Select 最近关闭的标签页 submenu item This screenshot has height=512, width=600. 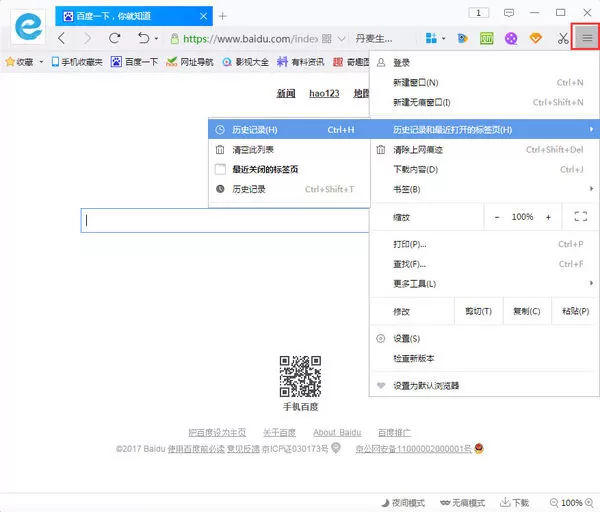click(x=289, y=169)
